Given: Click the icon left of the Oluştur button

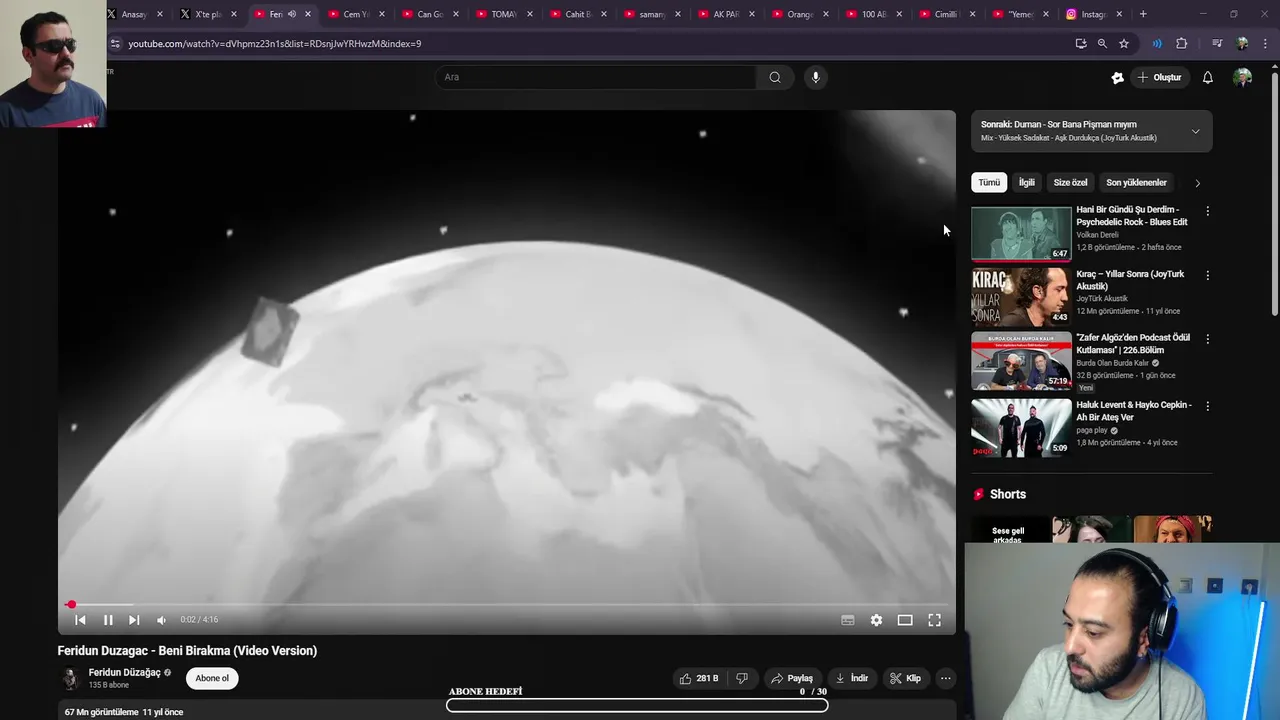Looking at the screenshot, I should 1118,77.
